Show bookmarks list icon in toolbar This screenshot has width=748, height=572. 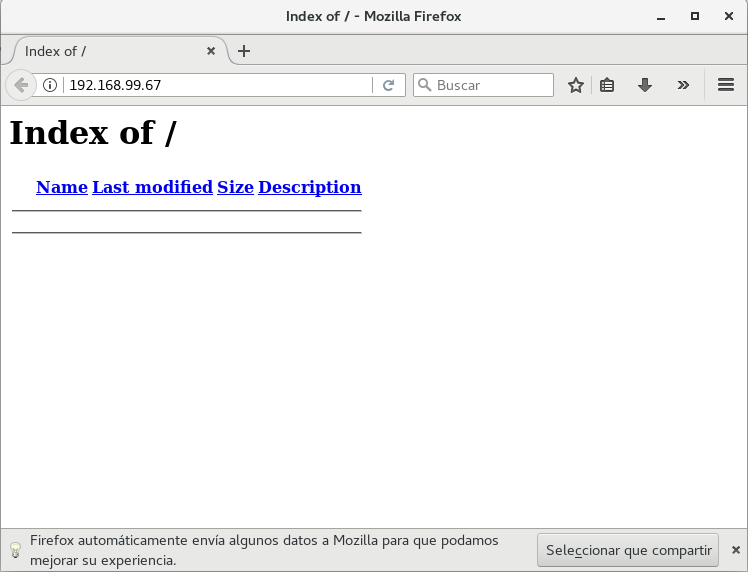pos(607,86)
